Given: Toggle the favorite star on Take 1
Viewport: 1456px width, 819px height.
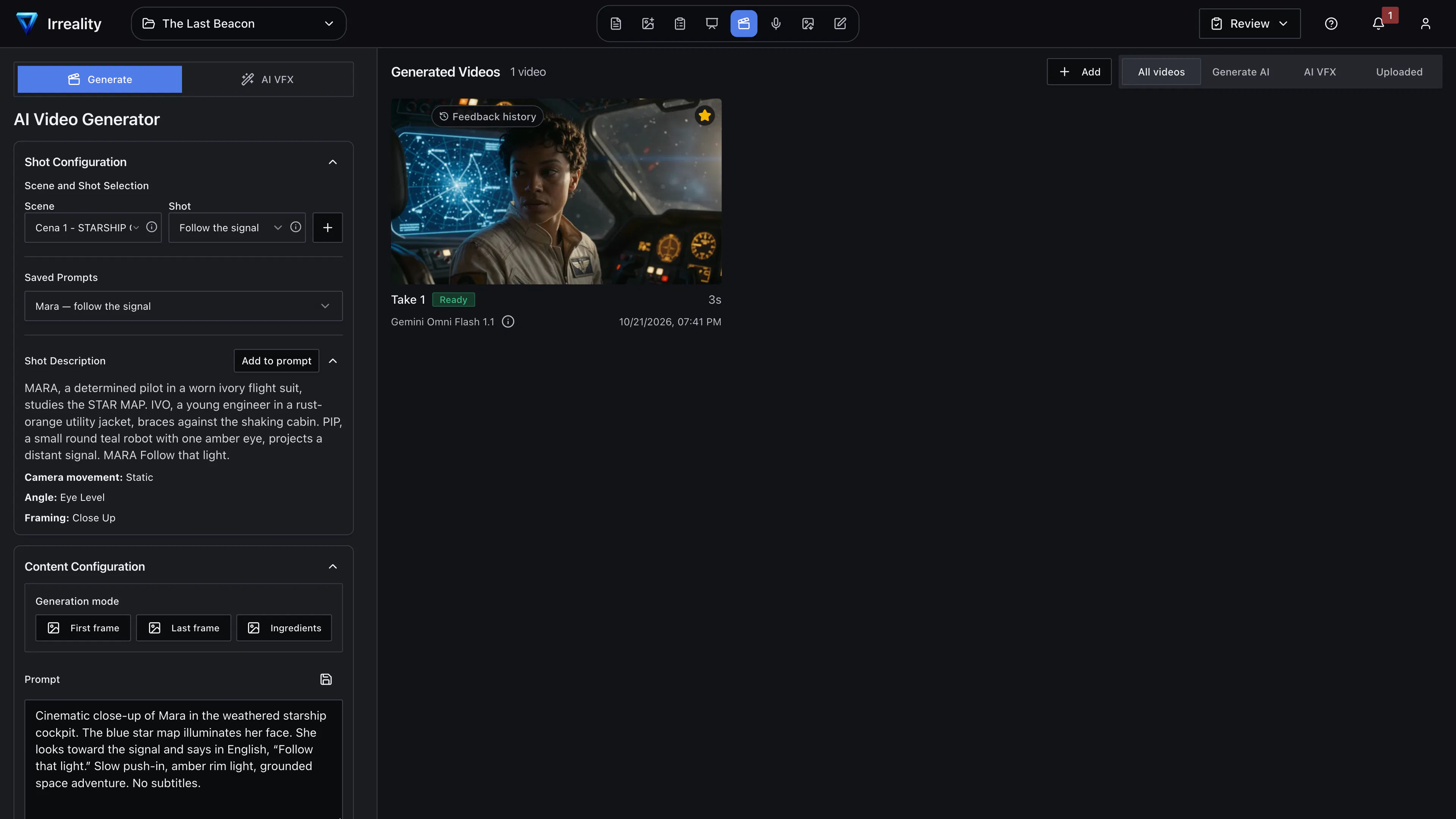Looking at the screenshot, I should (x=705, y=116).
